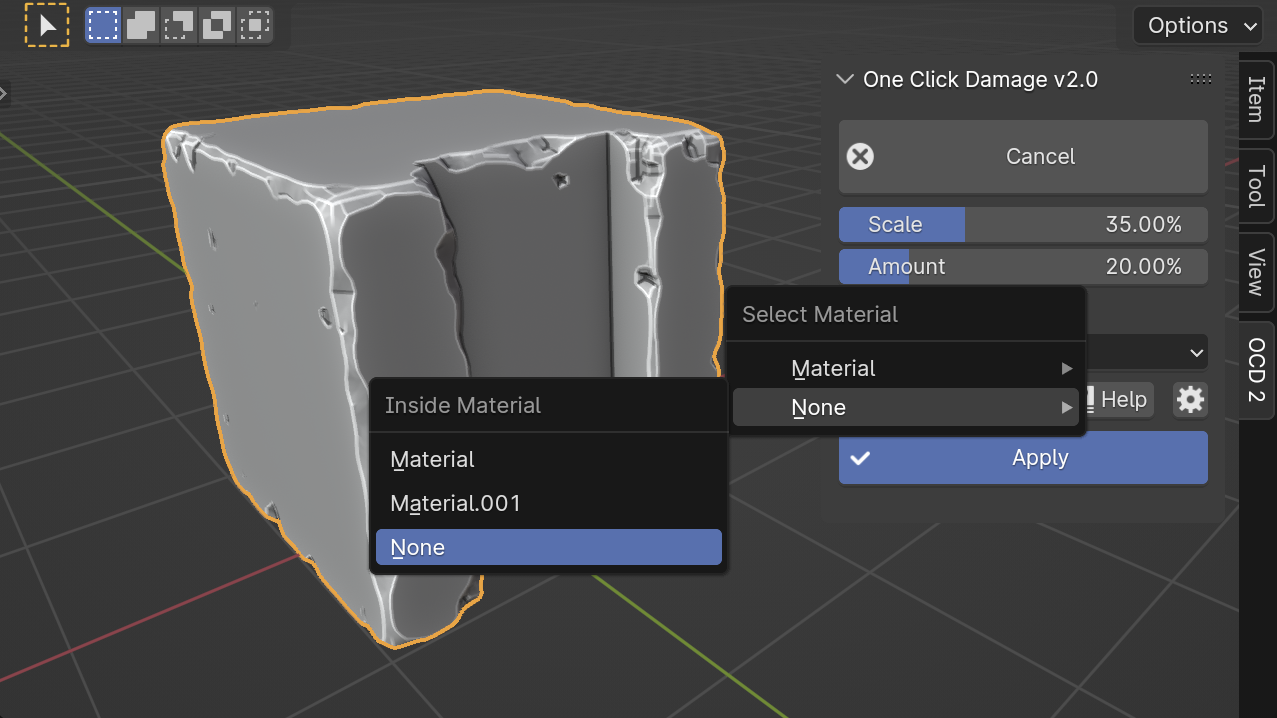Adjust the Amount slider at 20.00%
This screenshot has height=718, width=1277.
[1023, 267]
